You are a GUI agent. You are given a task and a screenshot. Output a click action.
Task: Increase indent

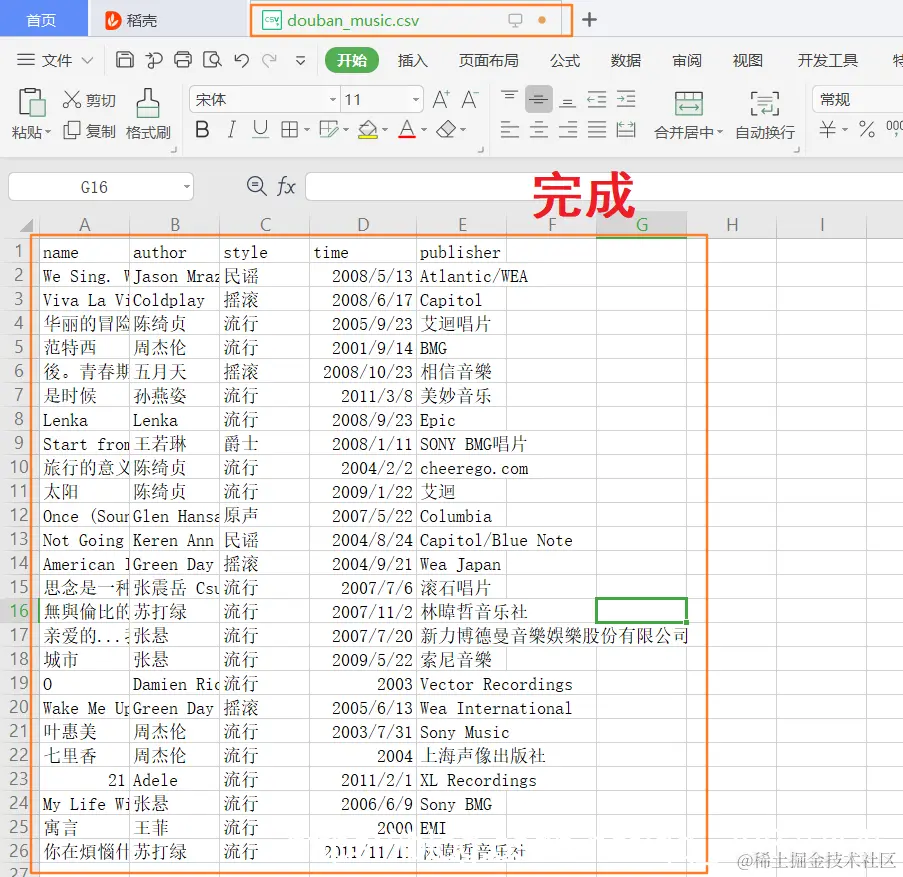(626, 100)
